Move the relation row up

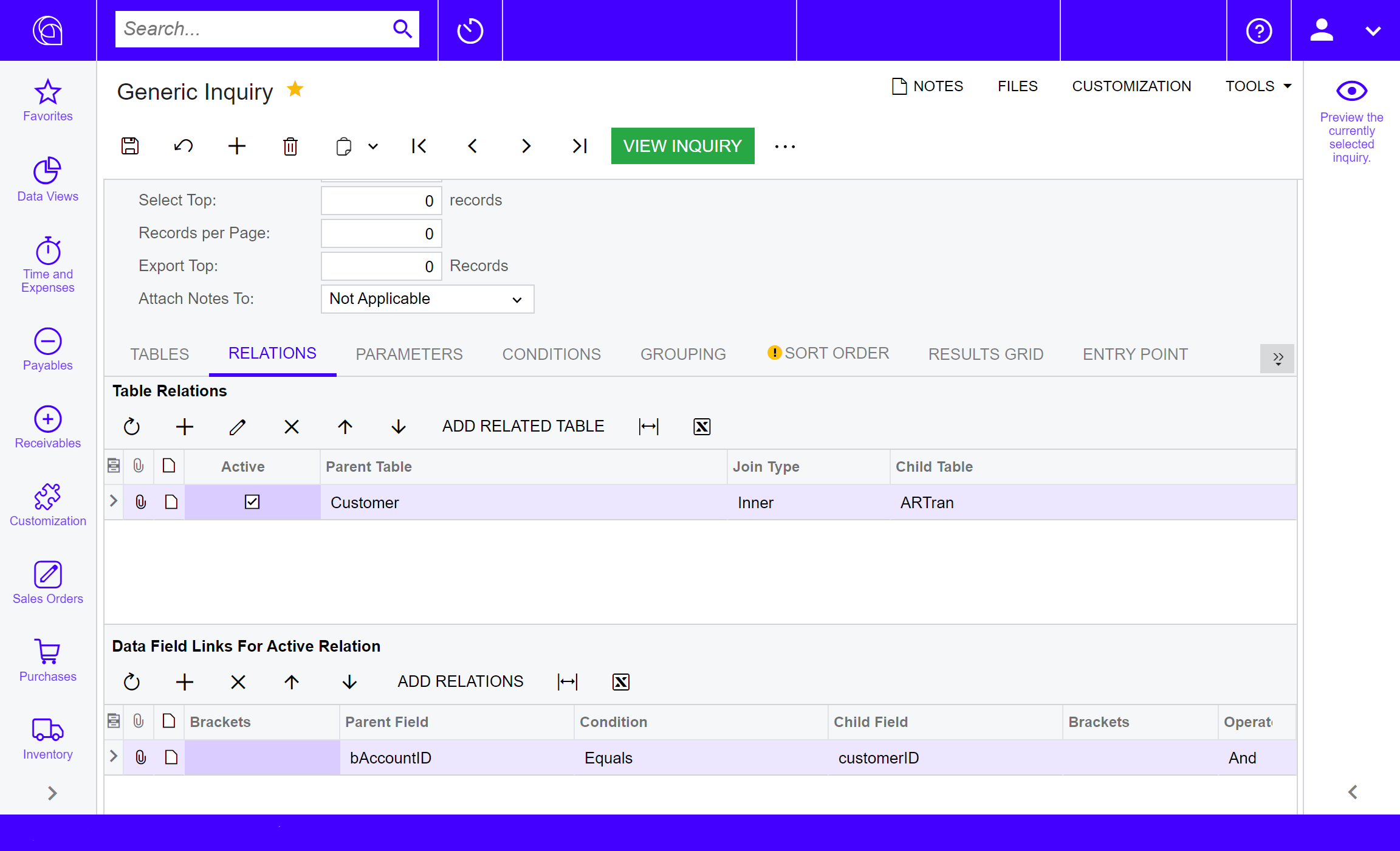345,426
